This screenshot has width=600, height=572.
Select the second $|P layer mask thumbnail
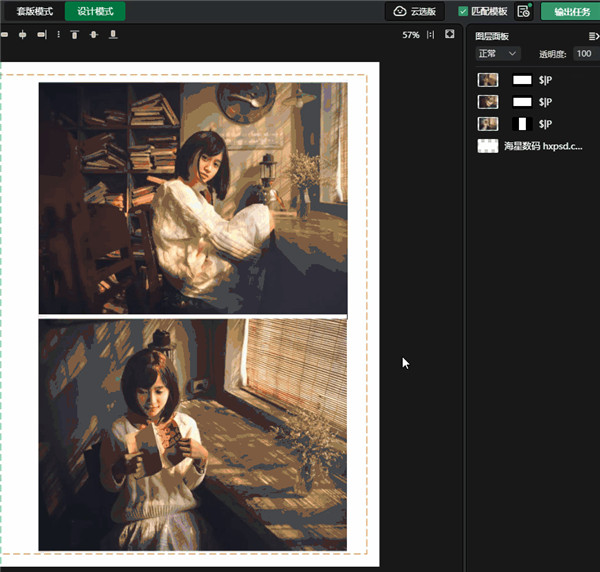pos(522,102)
